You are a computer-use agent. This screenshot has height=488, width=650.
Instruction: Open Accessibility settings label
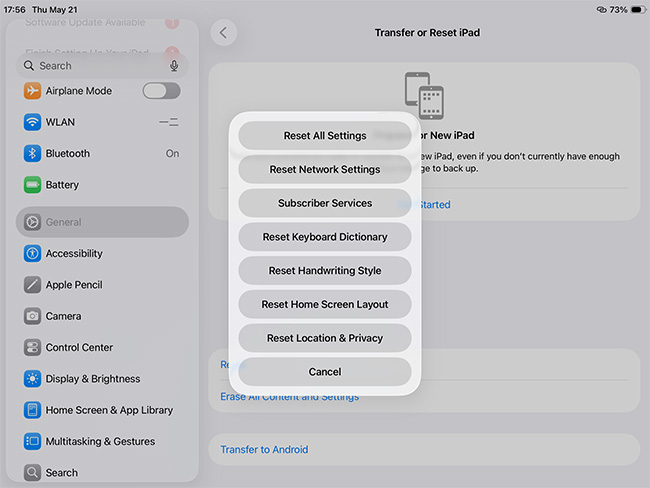74,253
